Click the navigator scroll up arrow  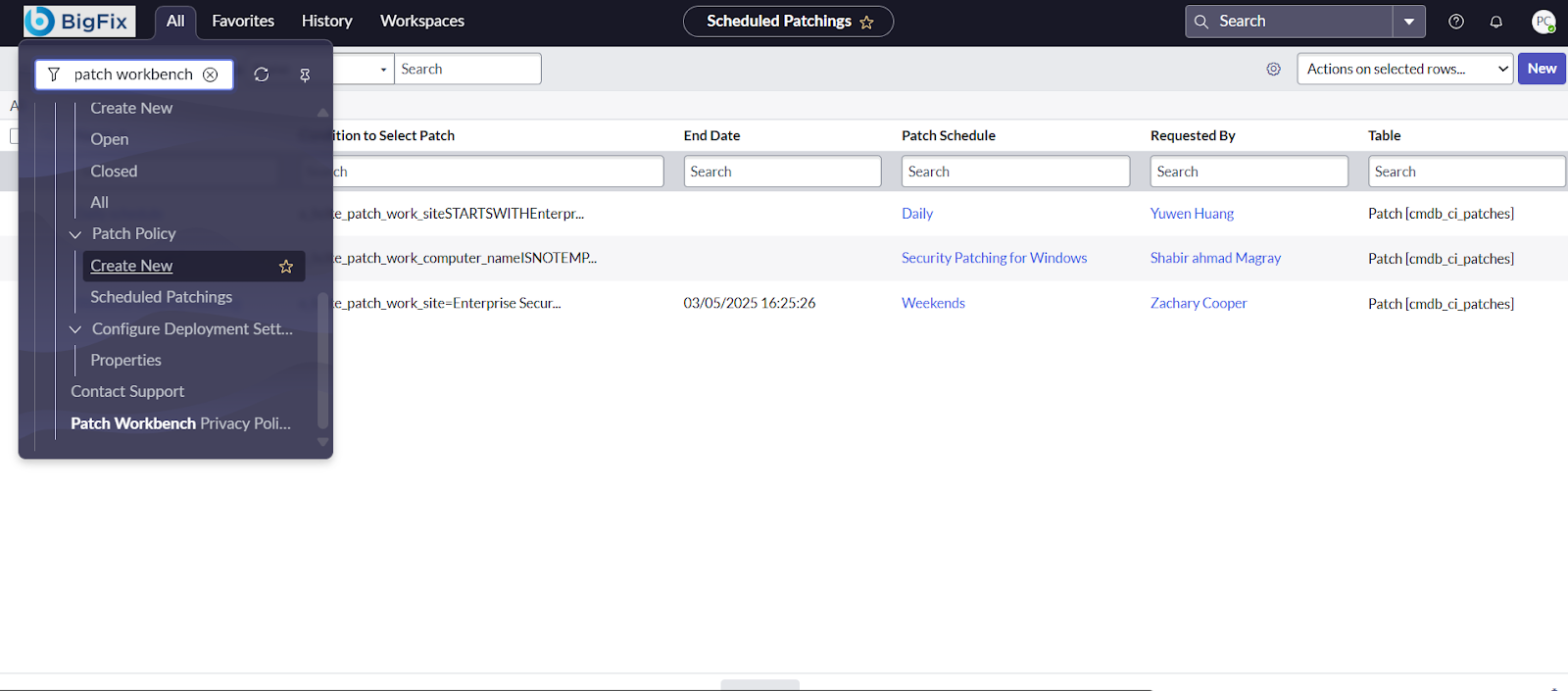tap(322, 112)
